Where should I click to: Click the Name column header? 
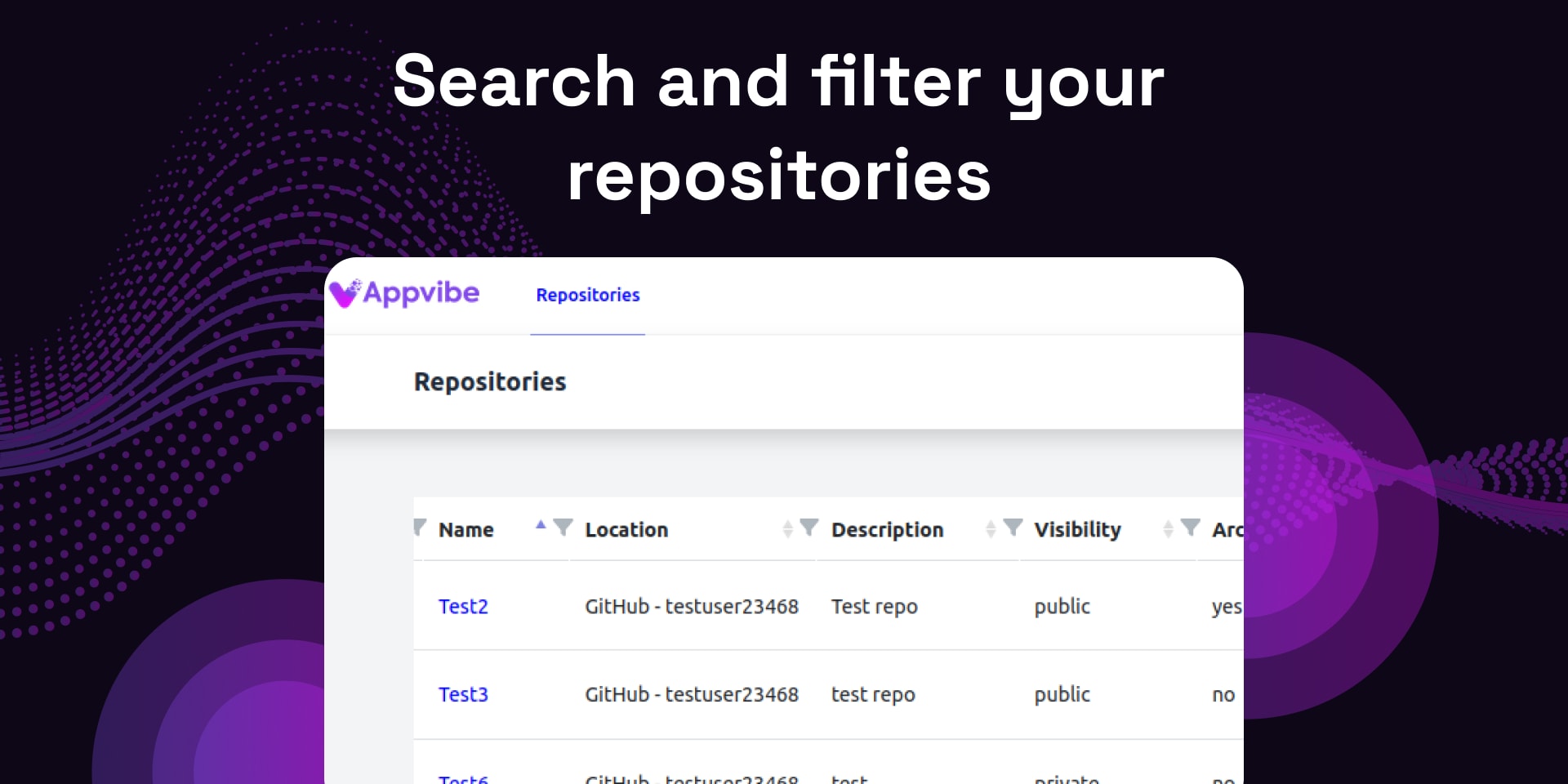pos(465,530)
